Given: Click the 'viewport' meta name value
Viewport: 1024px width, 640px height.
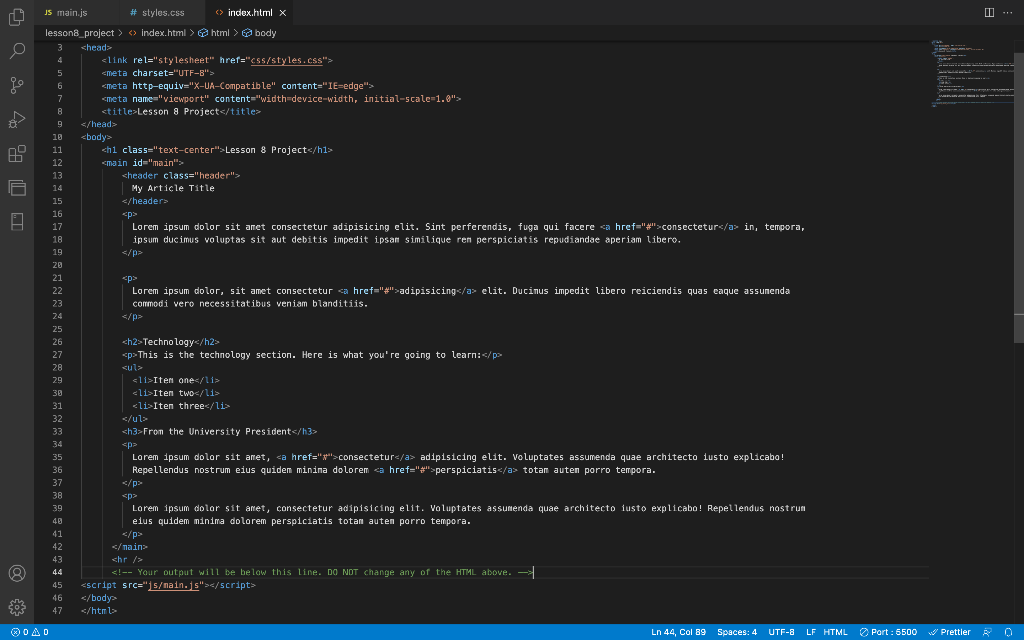Looking at the screenshot, I should tap(184, 99).
